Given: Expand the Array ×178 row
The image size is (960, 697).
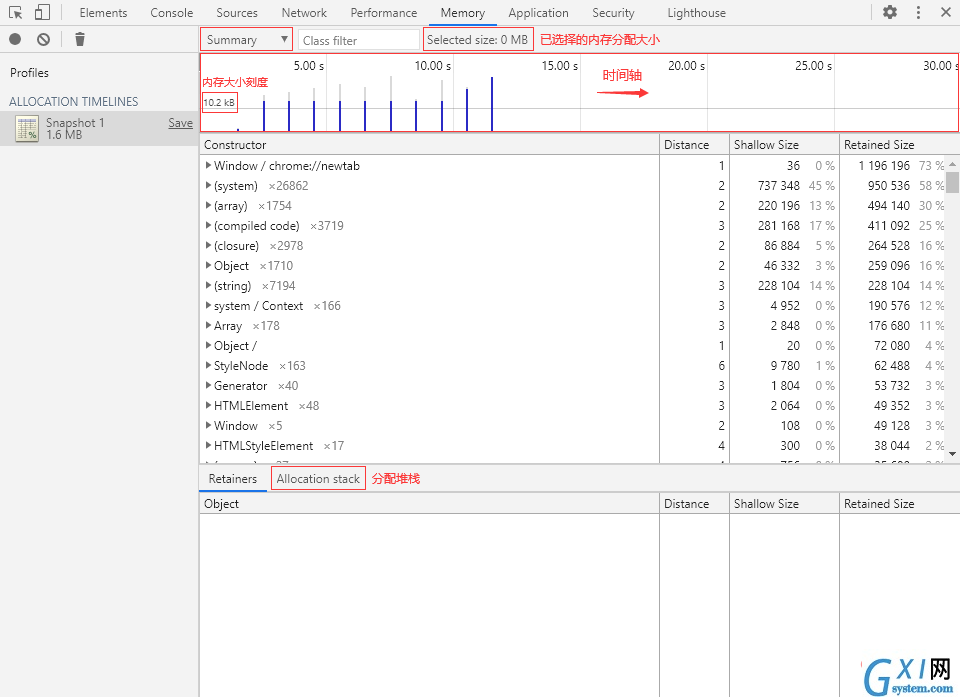Looking at the screenshot, I should tap(208, 326).
